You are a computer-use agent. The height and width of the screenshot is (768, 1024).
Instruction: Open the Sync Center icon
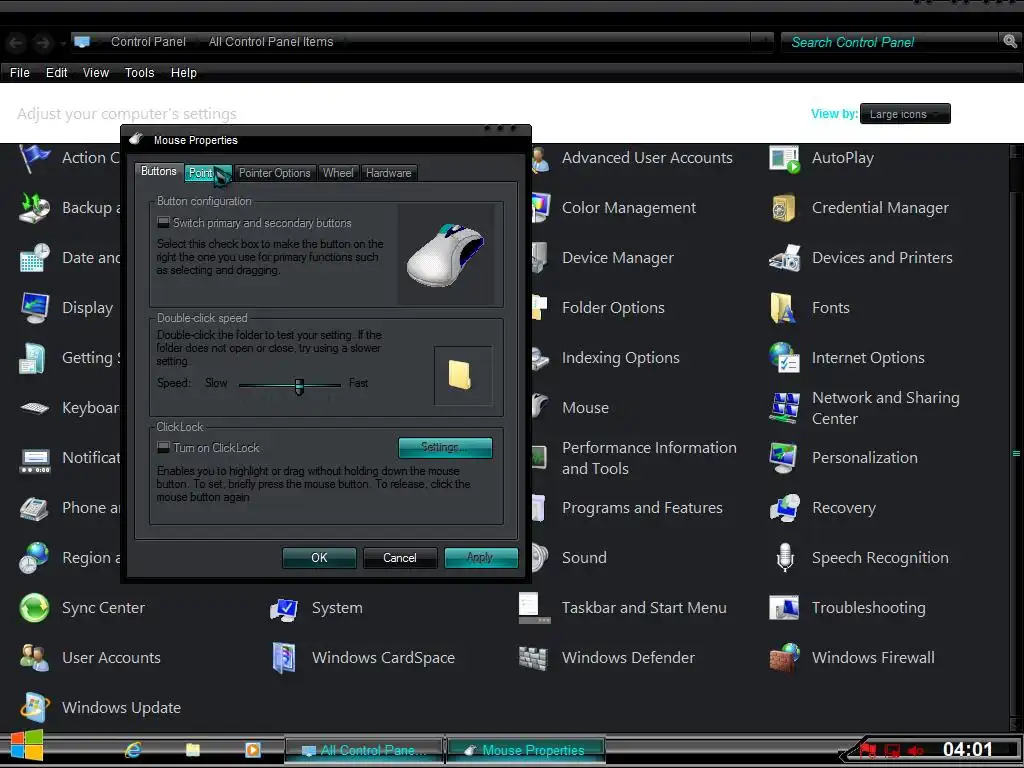point(34,608)
